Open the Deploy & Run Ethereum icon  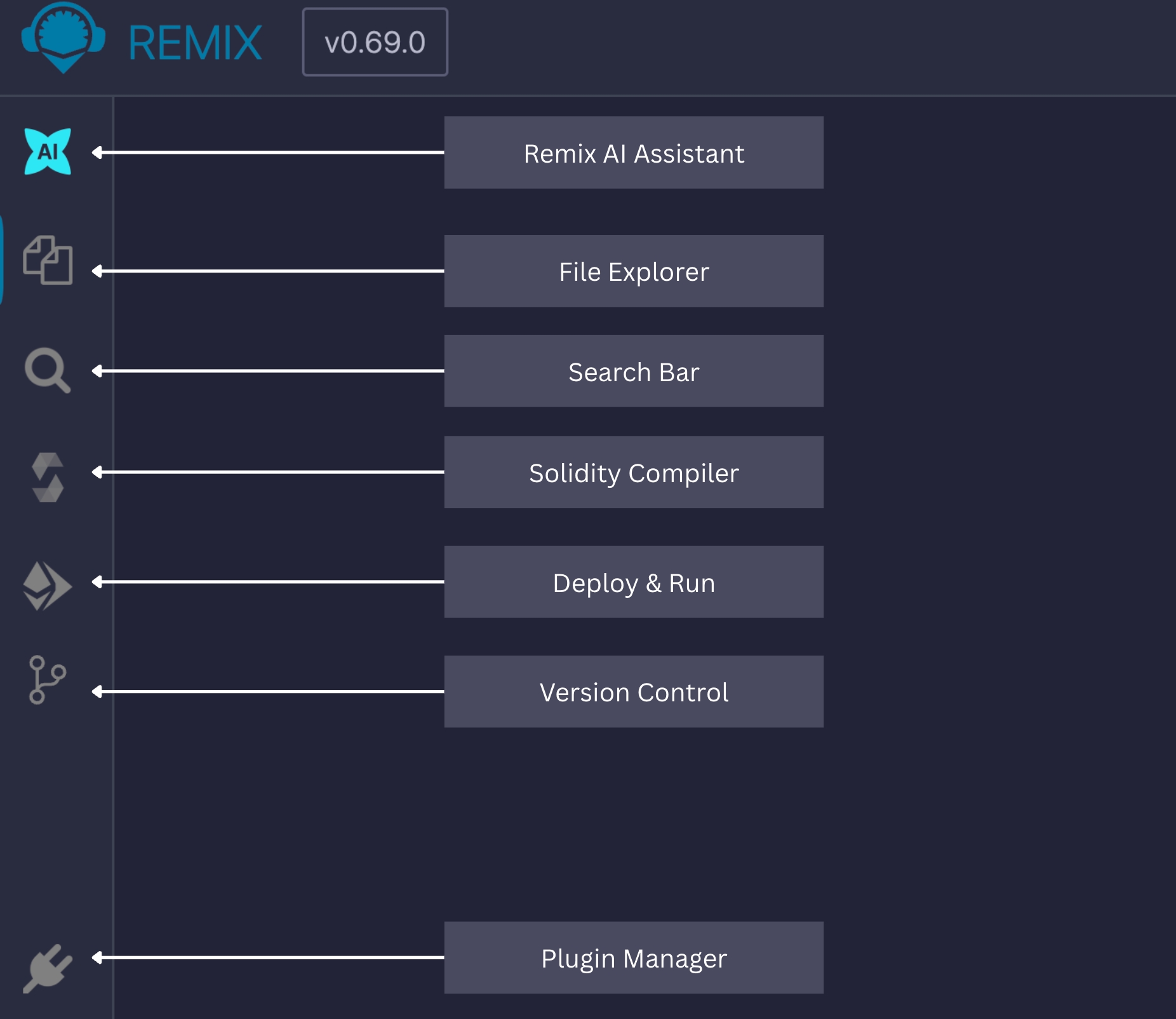click(47, 586)
